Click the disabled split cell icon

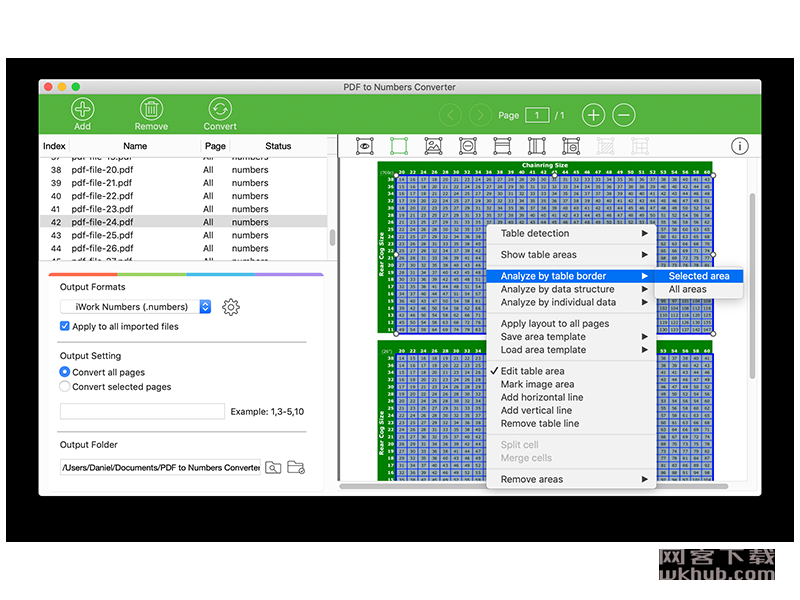606,146
